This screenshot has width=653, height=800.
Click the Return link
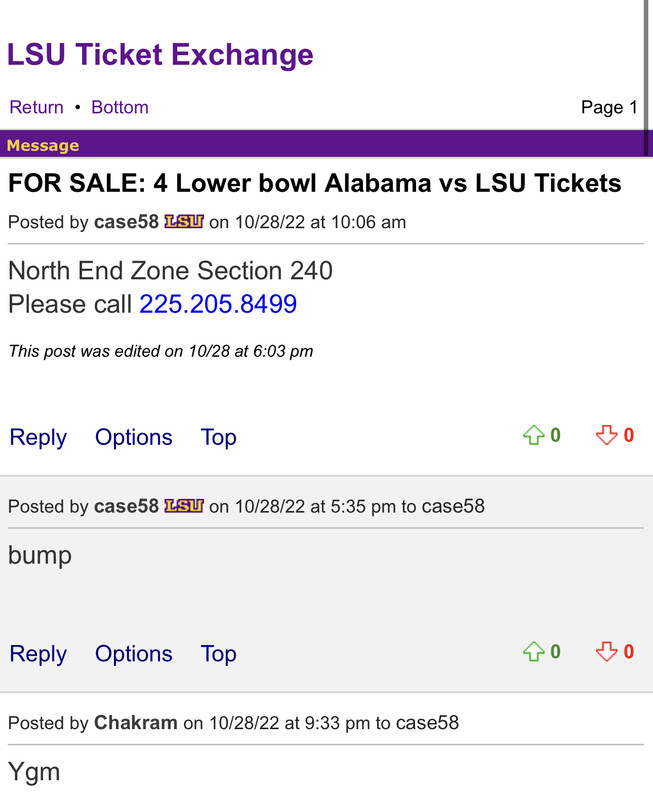point(36,107)
